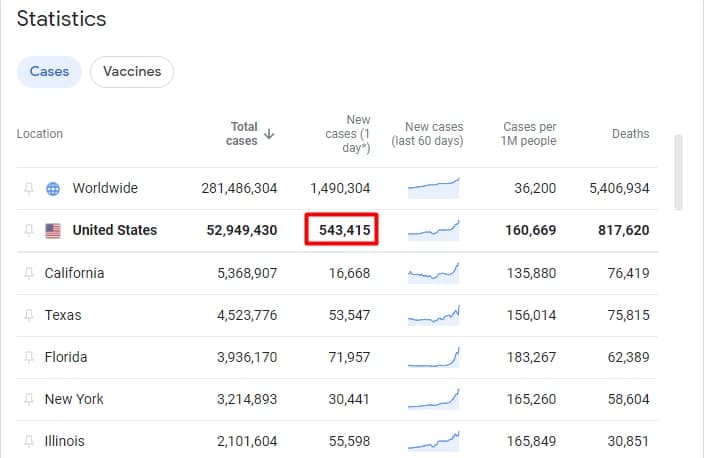Select the Illinois location name
707x458 pixels.
coord(64,441)
